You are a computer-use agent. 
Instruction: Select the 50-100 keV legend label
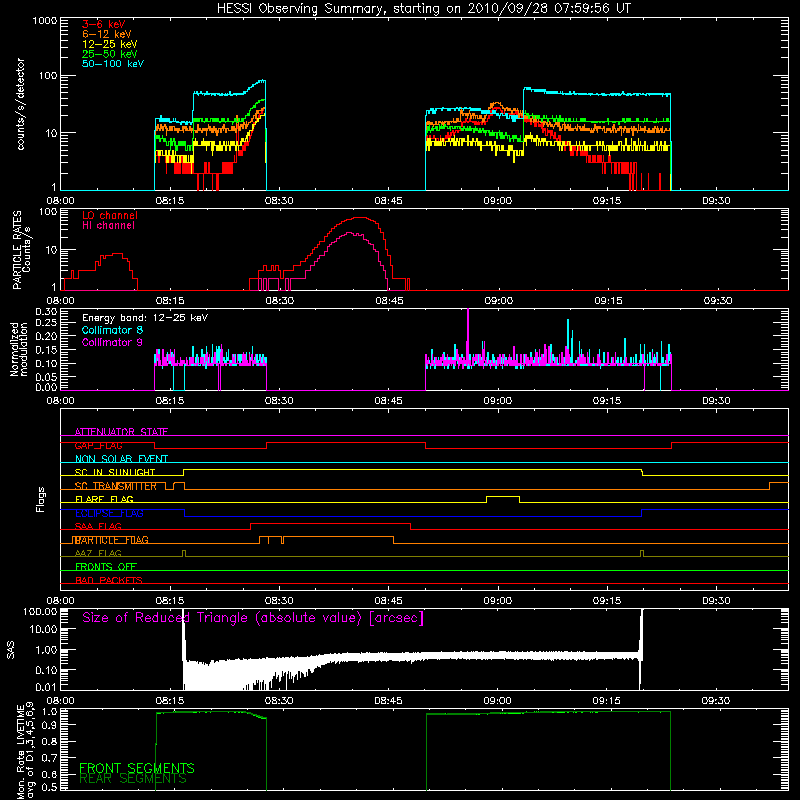[x=113, y=64]
